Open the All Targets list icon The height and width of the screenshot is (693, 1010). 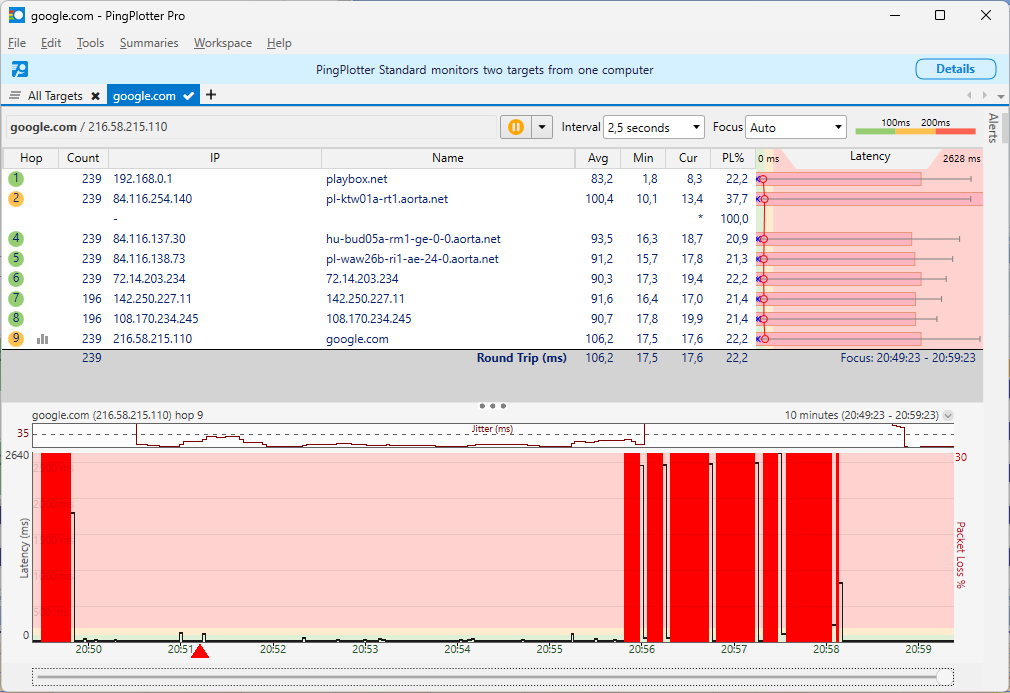point(15,95)
